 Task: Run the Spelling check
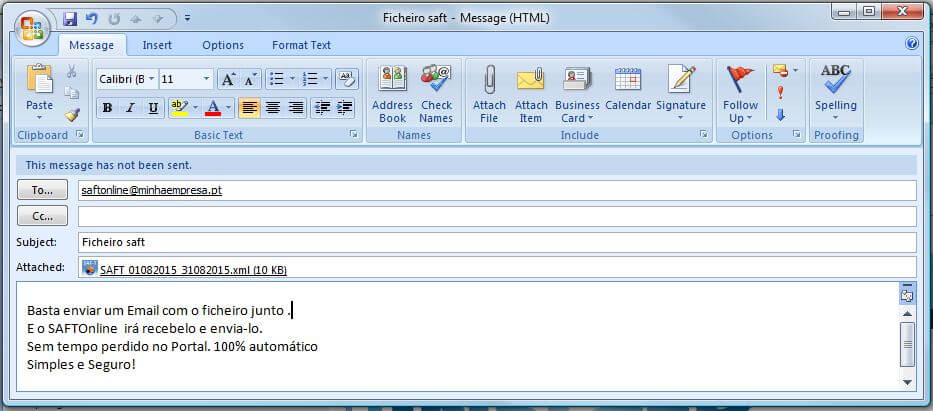click(x=836, y=93)
